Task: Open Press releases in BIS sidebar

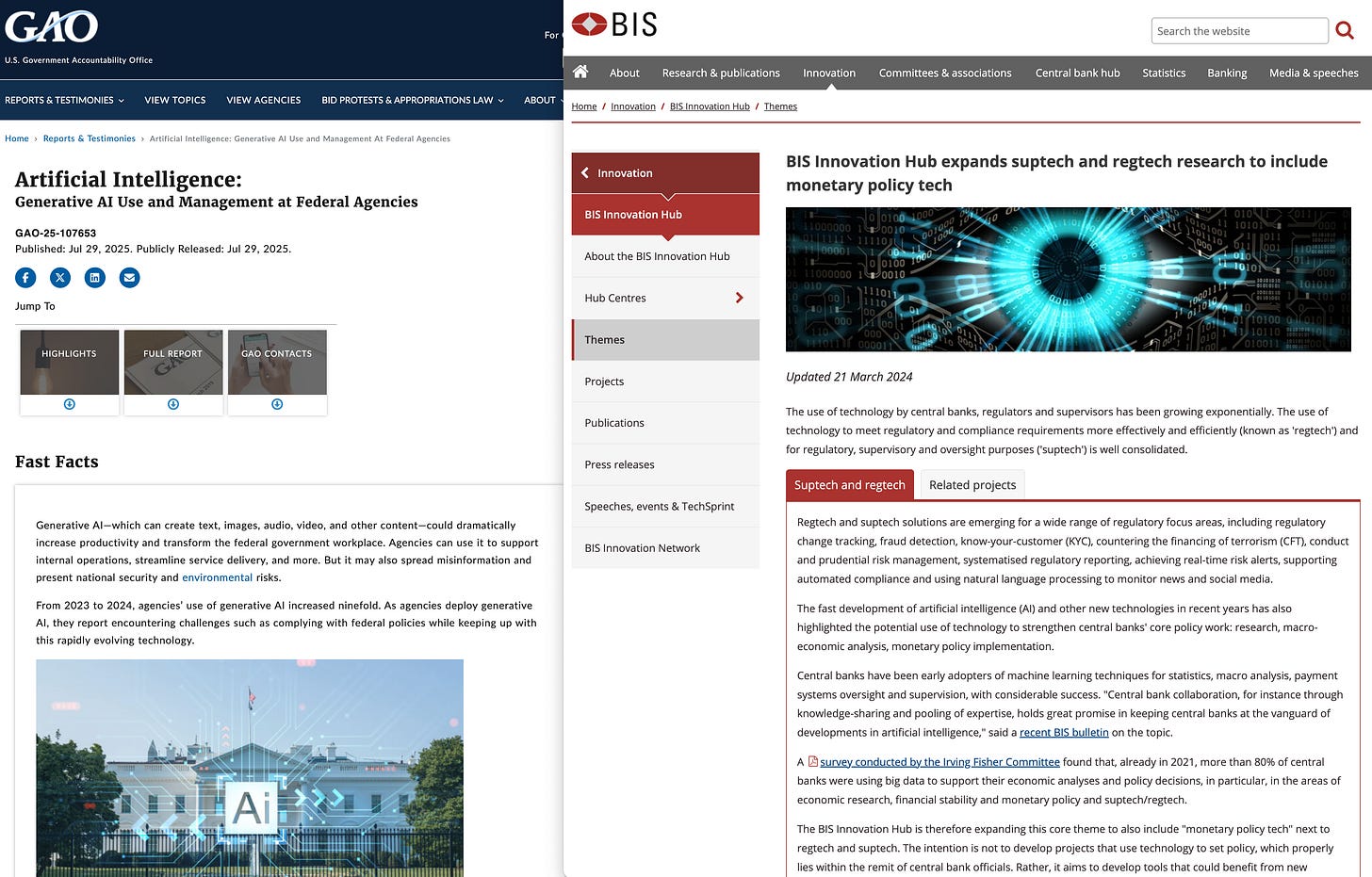Action: click(665, 464)
